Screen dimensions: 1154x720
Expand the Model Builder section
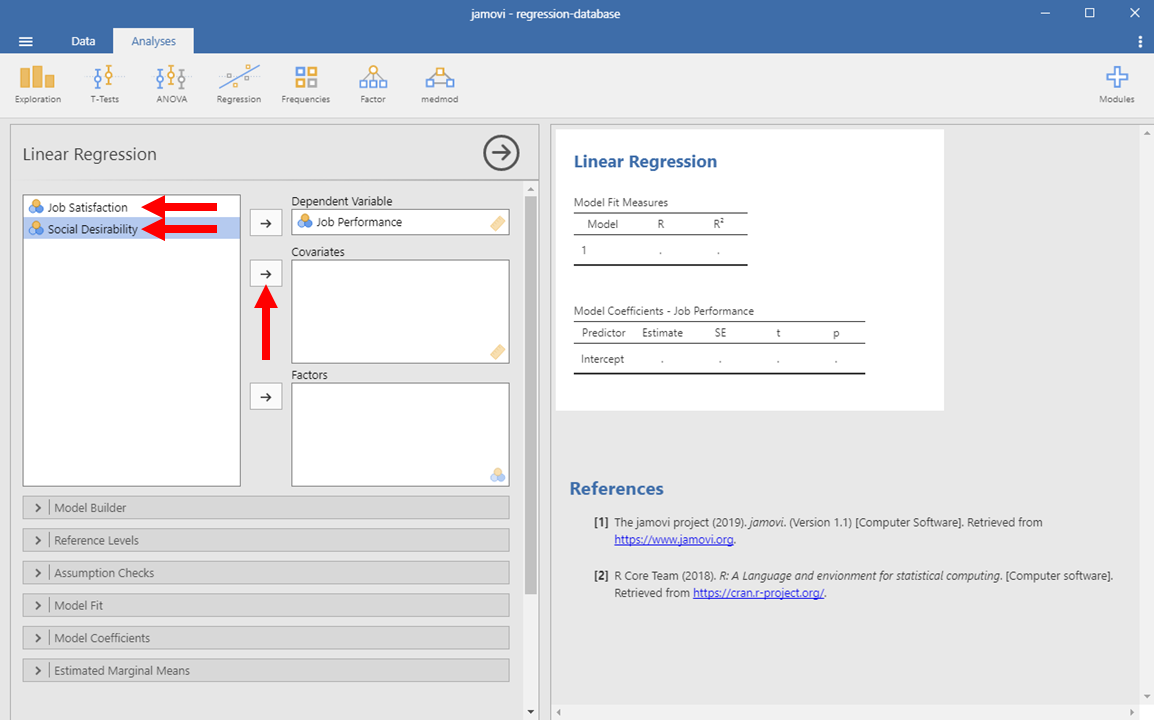[90, 508]
